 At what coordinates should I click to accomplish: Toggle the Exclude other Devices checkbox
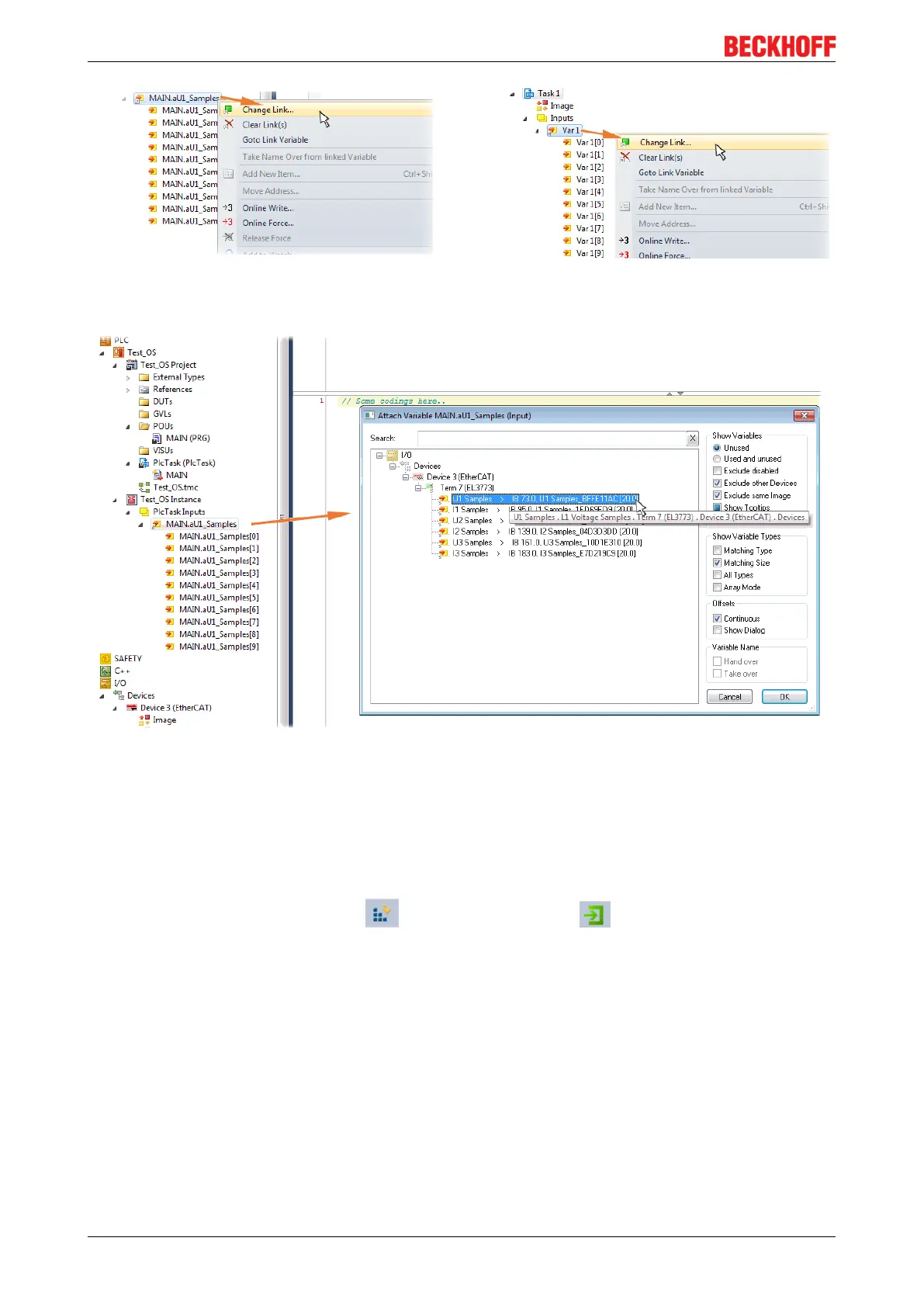[x=717, y=483]
